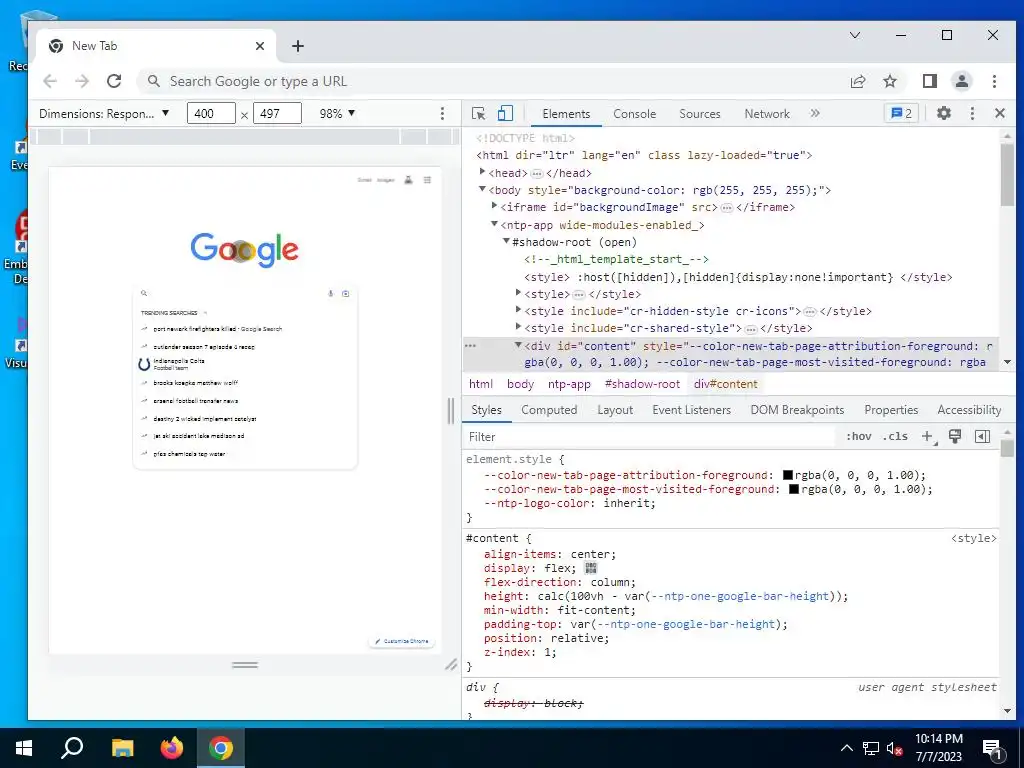The height and width of the screenshot is (768, 1024).
Task: Select ntp-app in the breadcrumb trail
Action: [569, 384]
